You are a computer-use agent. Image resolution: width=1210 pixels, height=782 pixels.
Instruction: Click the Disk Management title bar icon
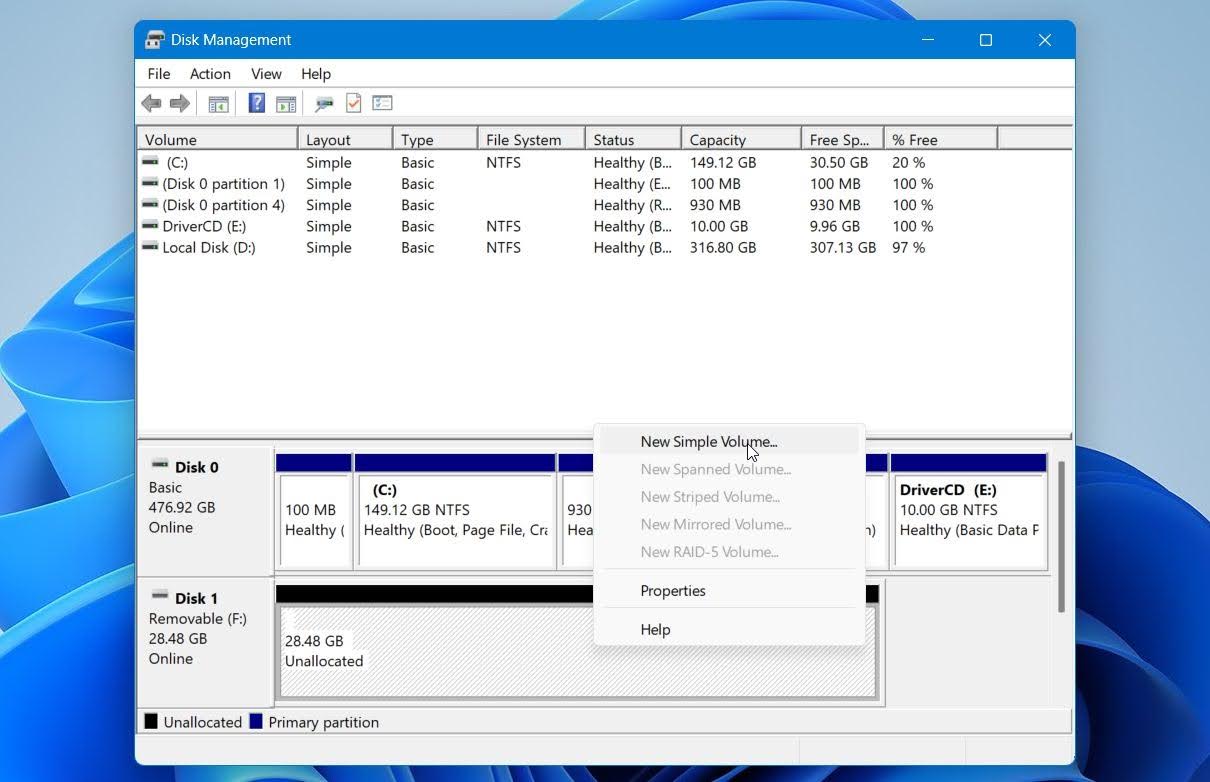click(155, 40)
